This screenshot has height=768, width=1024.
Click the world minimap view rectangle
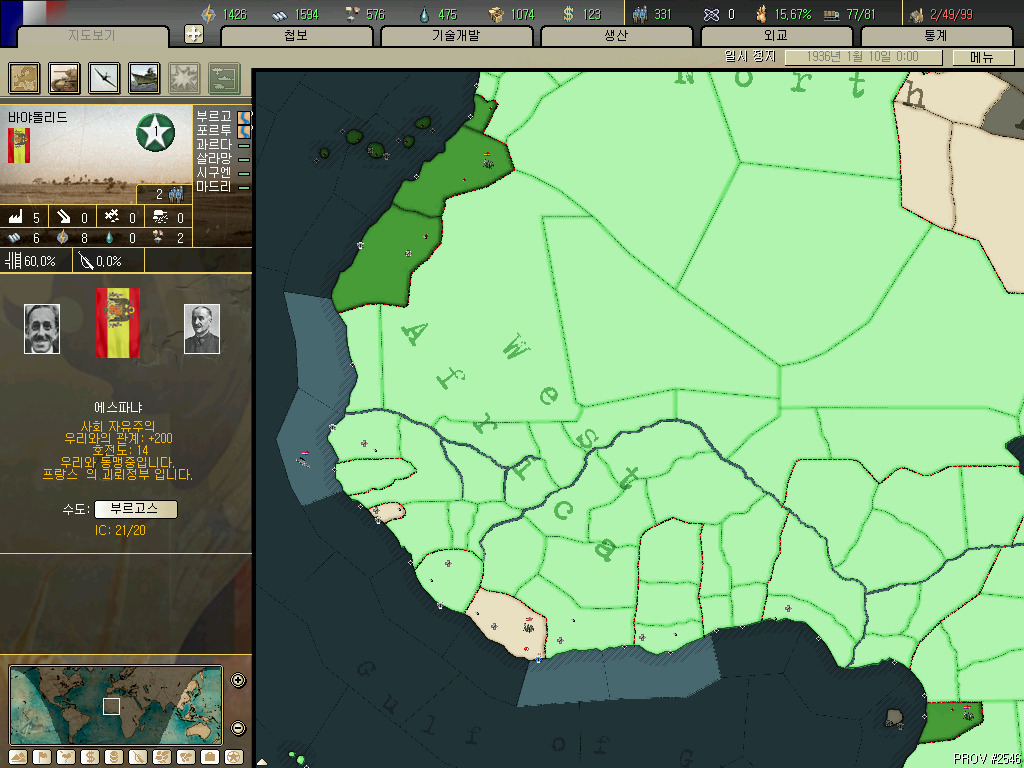coord(112,706)
